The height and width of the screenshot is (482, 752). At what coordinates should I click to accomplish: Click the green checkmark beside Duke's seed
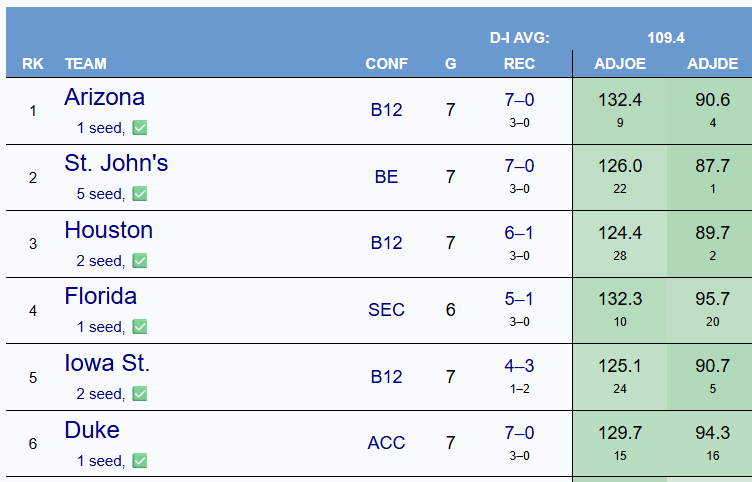140,460
